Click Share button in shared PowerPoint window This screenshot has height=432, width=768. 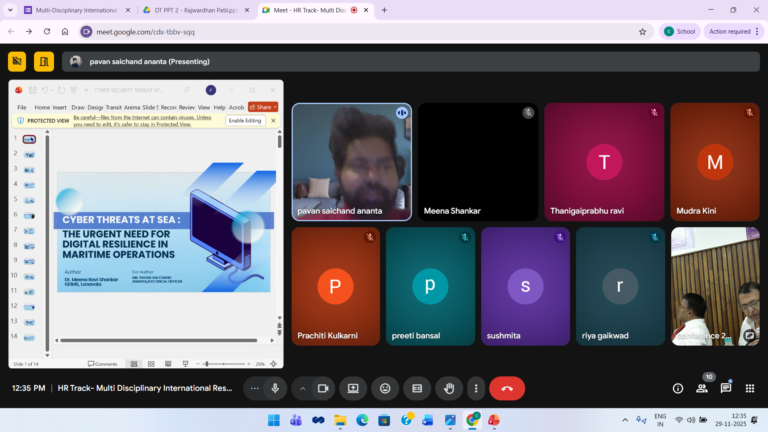[263, 107]
